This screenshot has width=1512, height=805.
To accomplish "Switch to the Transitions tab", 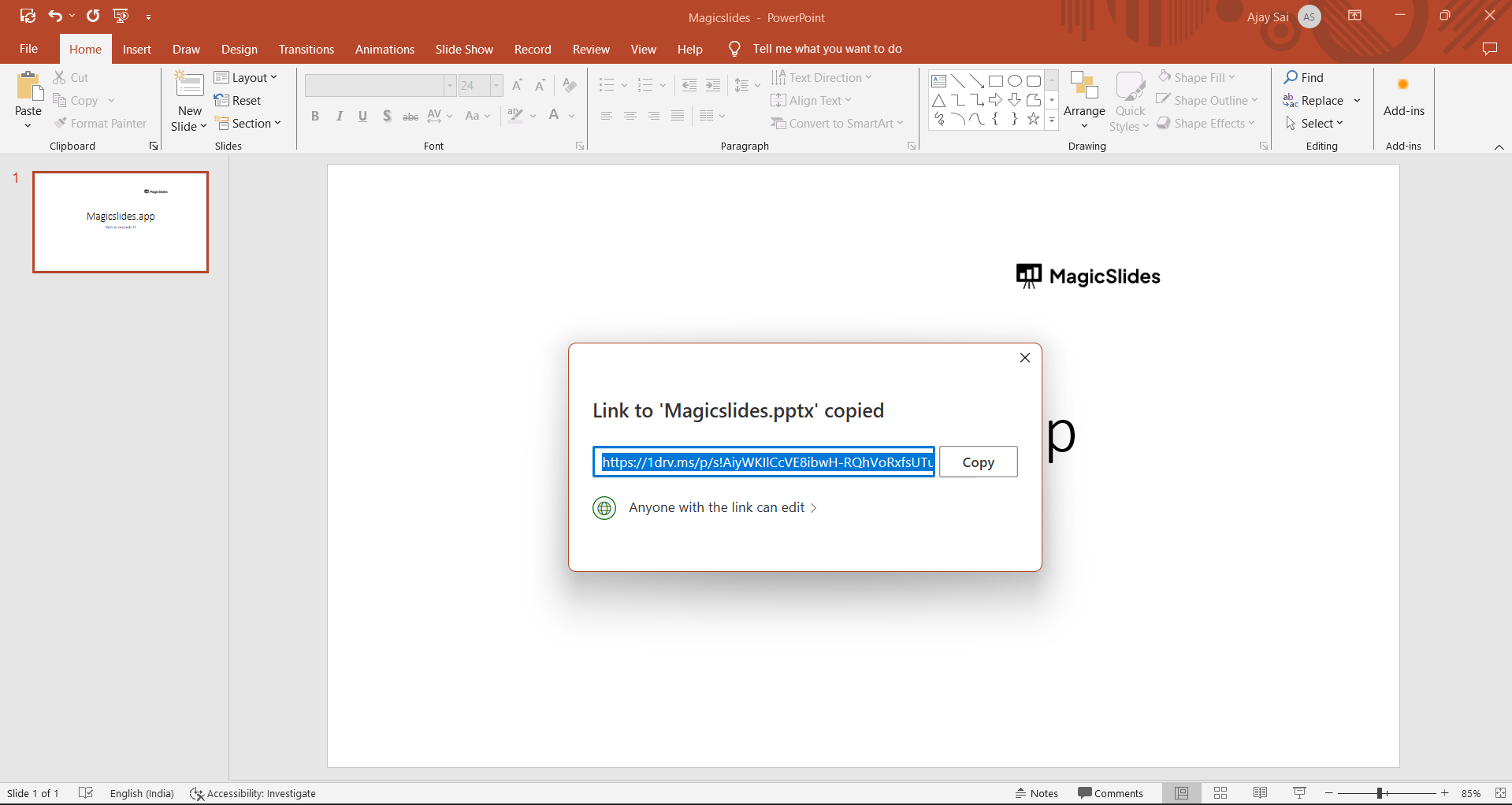I will 306,49.
